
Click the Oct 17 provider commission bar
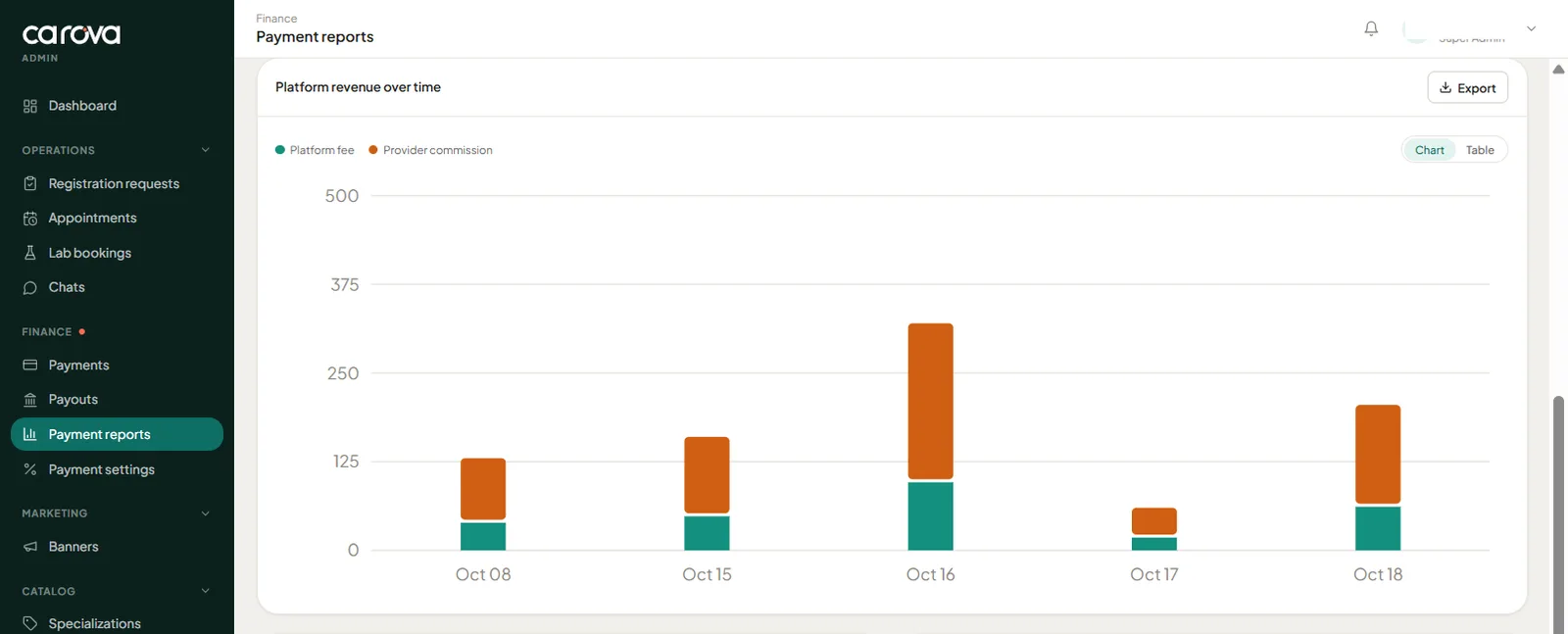pos(1154,521)
